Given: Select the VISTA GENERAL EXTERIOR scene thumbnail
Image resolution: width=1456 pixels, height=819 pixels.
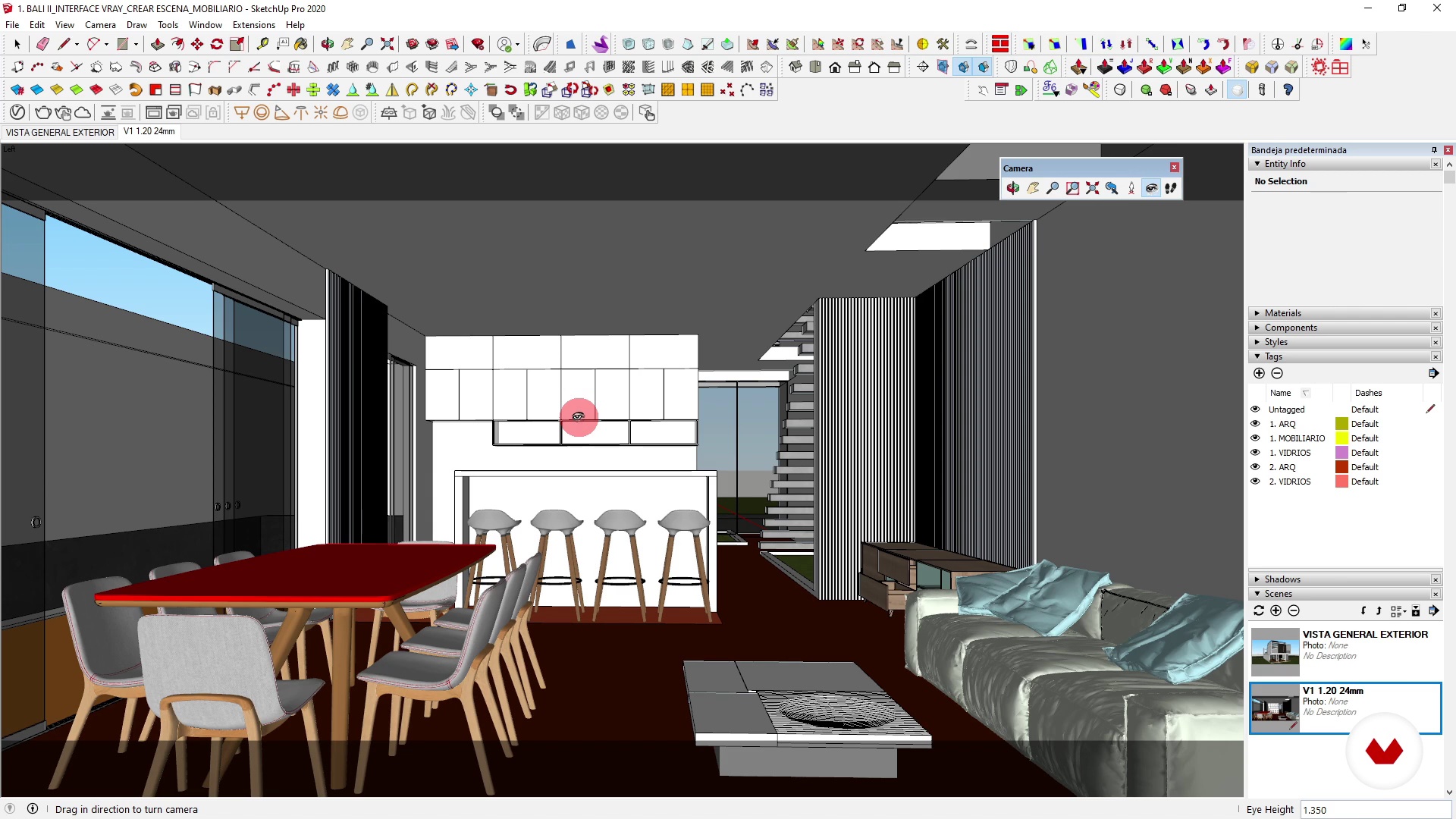Looking at the screenshot, I should 1275,651.
